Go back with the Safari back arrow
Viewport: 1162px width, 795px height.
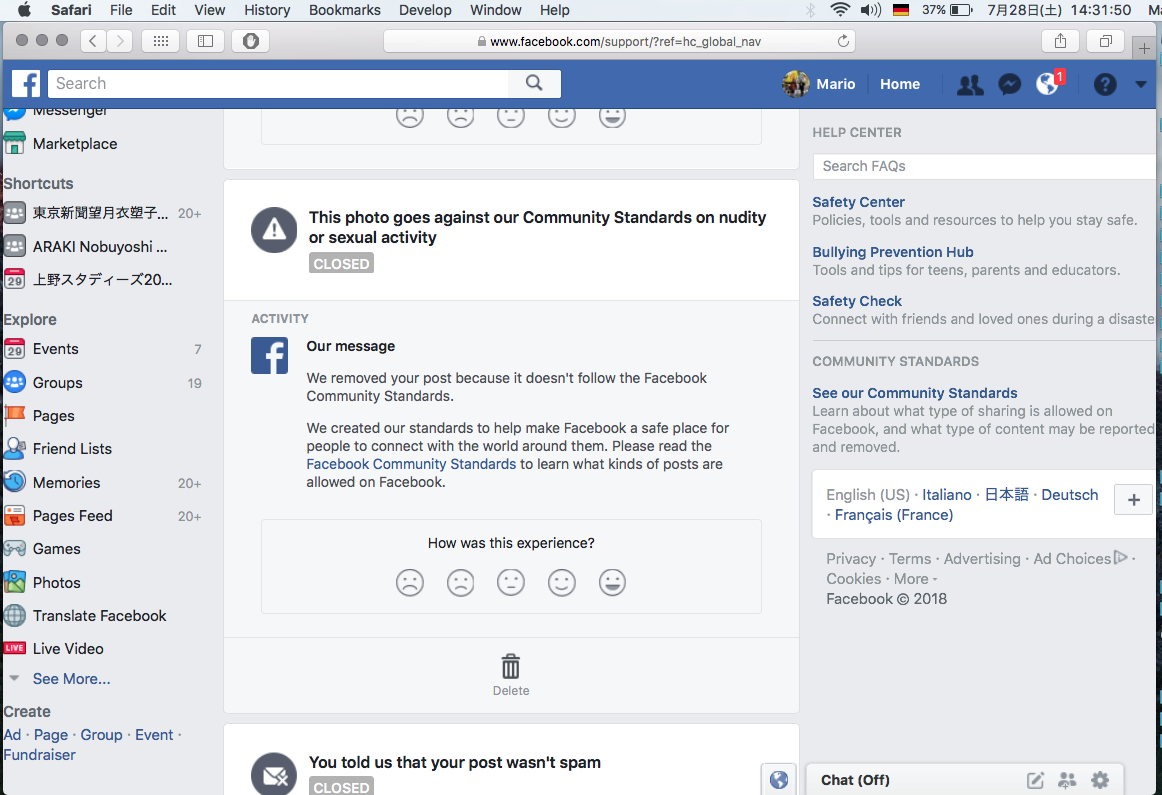pos(93,41)
